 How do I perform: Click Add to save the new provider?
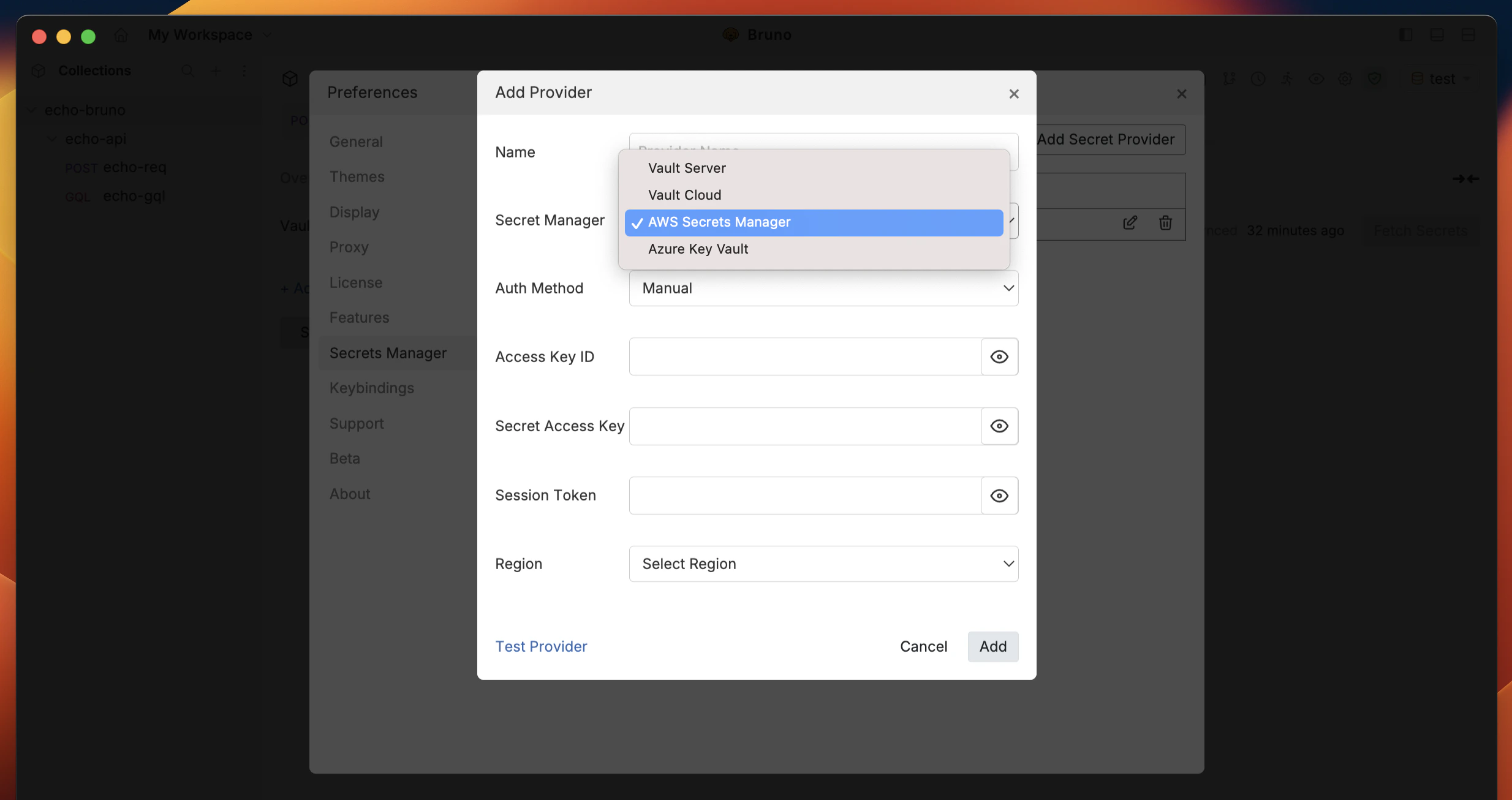992,646
